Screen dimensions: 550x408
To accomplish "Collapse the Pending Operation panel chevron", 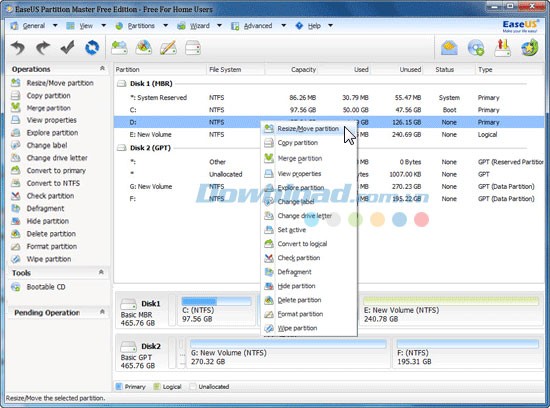I will coord(102,312).
